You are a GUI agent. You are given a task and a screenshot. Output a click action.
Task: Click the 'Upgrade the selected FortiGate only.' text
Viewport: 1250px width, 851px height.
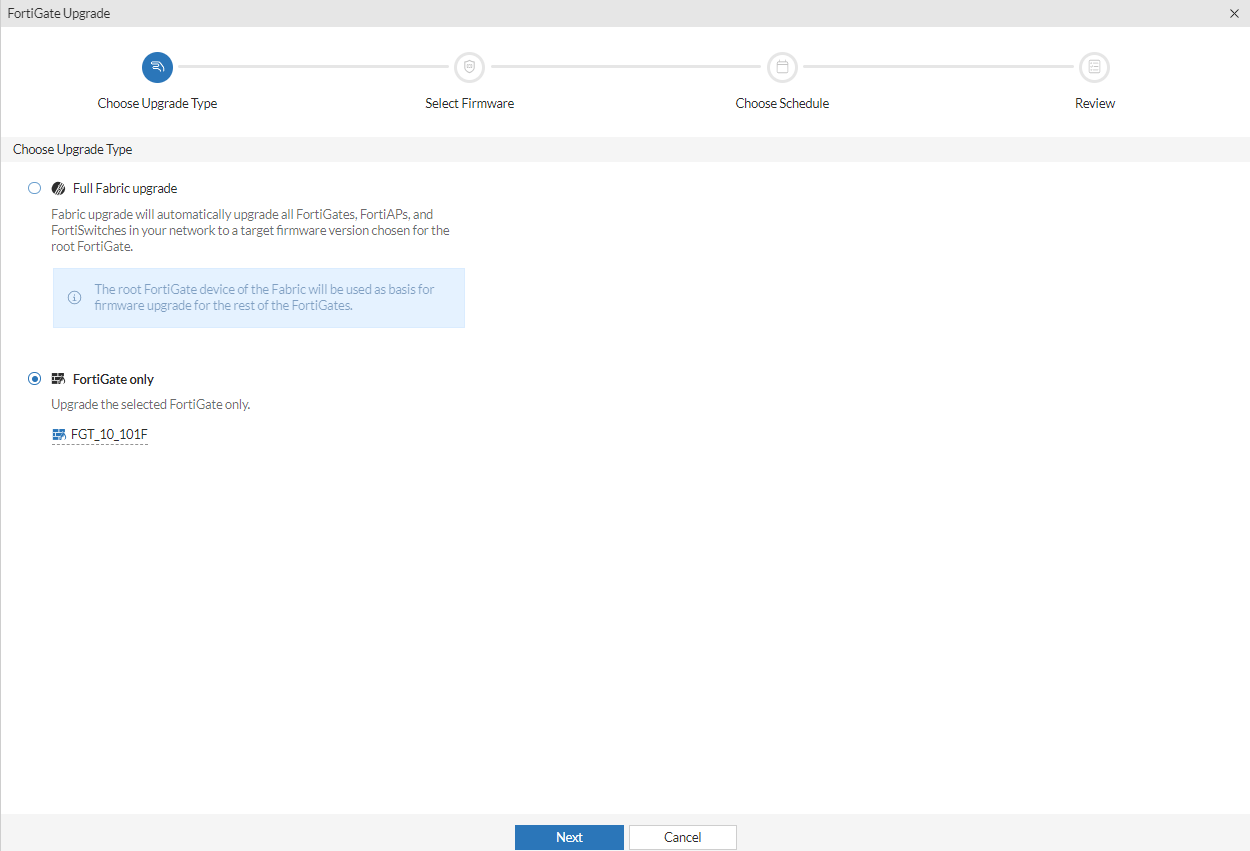point(150,405)
